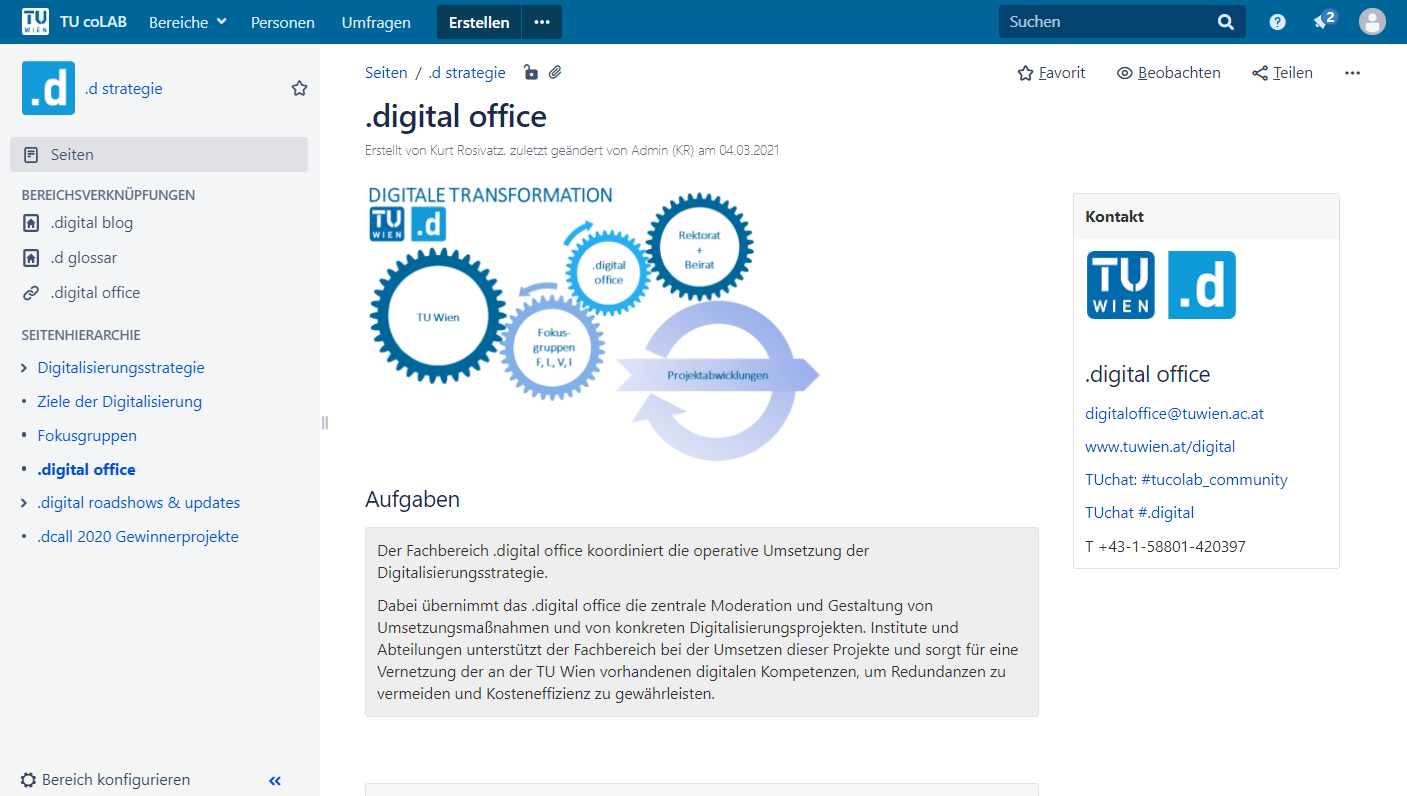This screenshot has height=796, width=1407.
Task: Expand the Digitalisierungsstrategie tree node
Action: [24, 368]
